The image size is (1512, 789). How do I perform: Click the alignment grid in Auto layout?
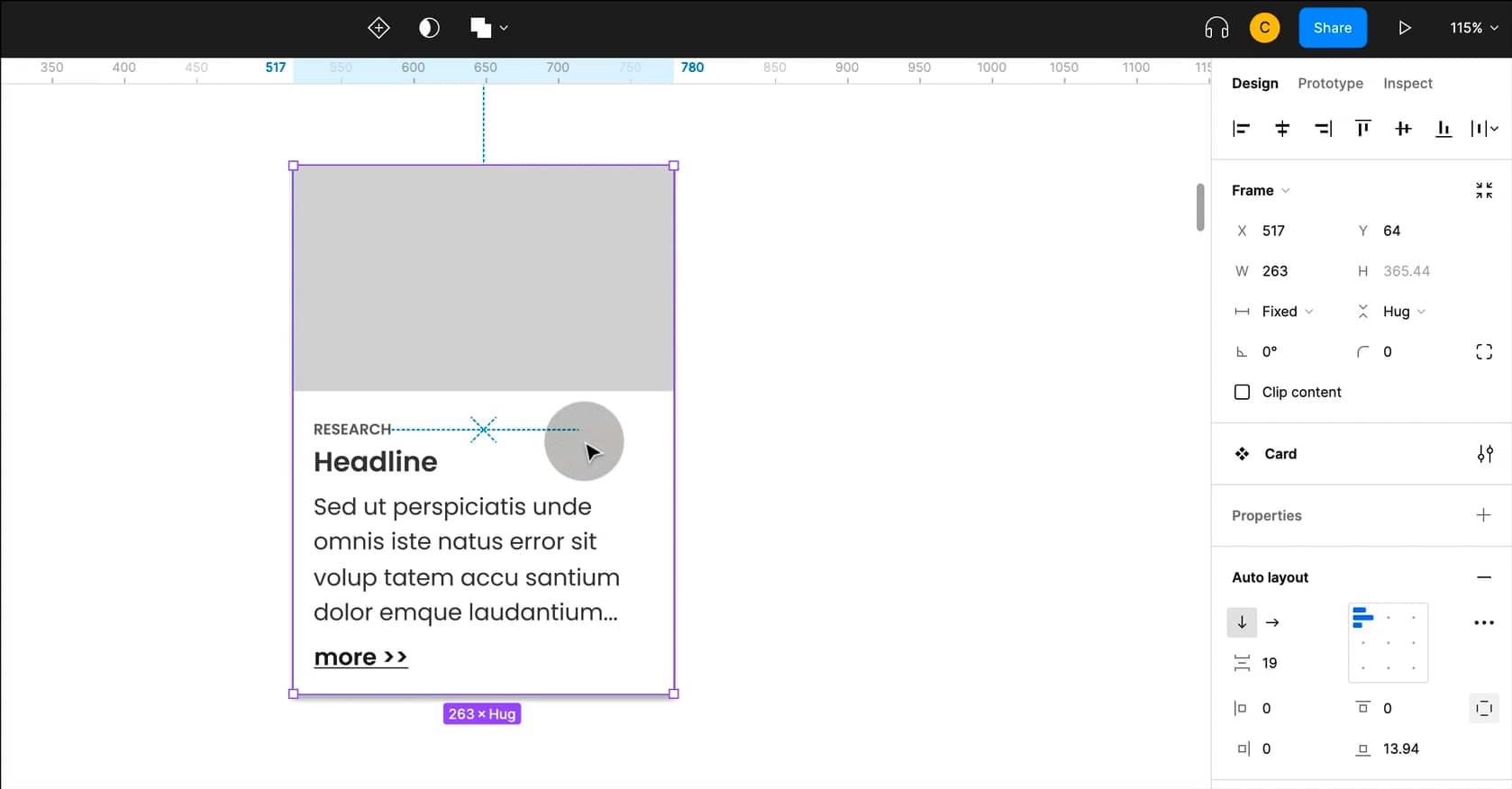pyautogui.click(x=1388, y=642)
